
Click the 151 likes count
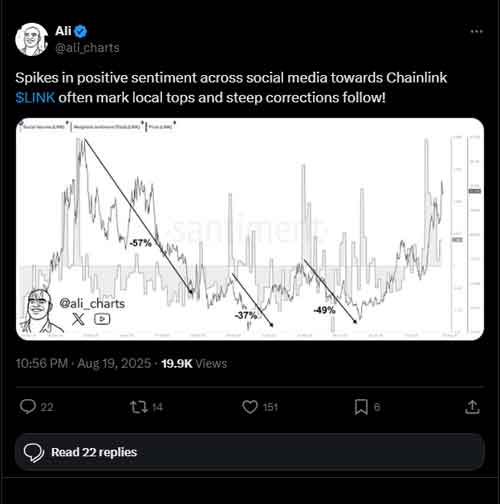click(270, 407)
